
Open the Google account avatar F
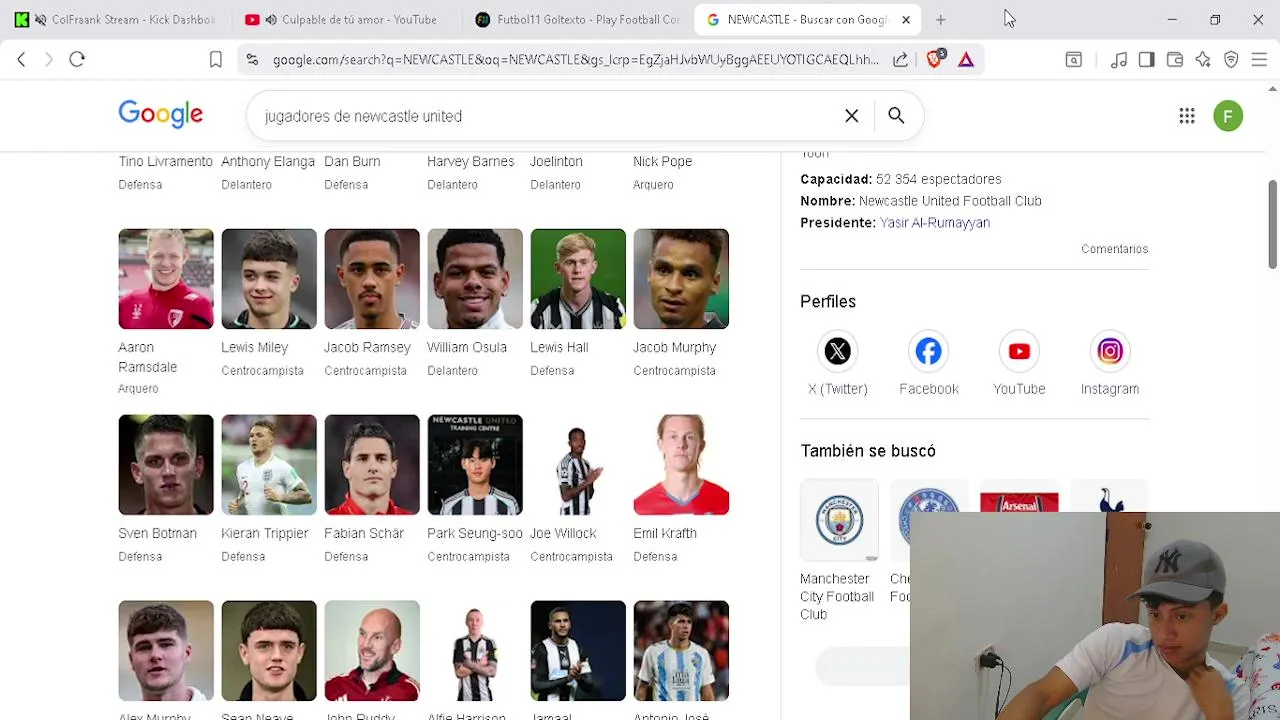coord(1228,116)
